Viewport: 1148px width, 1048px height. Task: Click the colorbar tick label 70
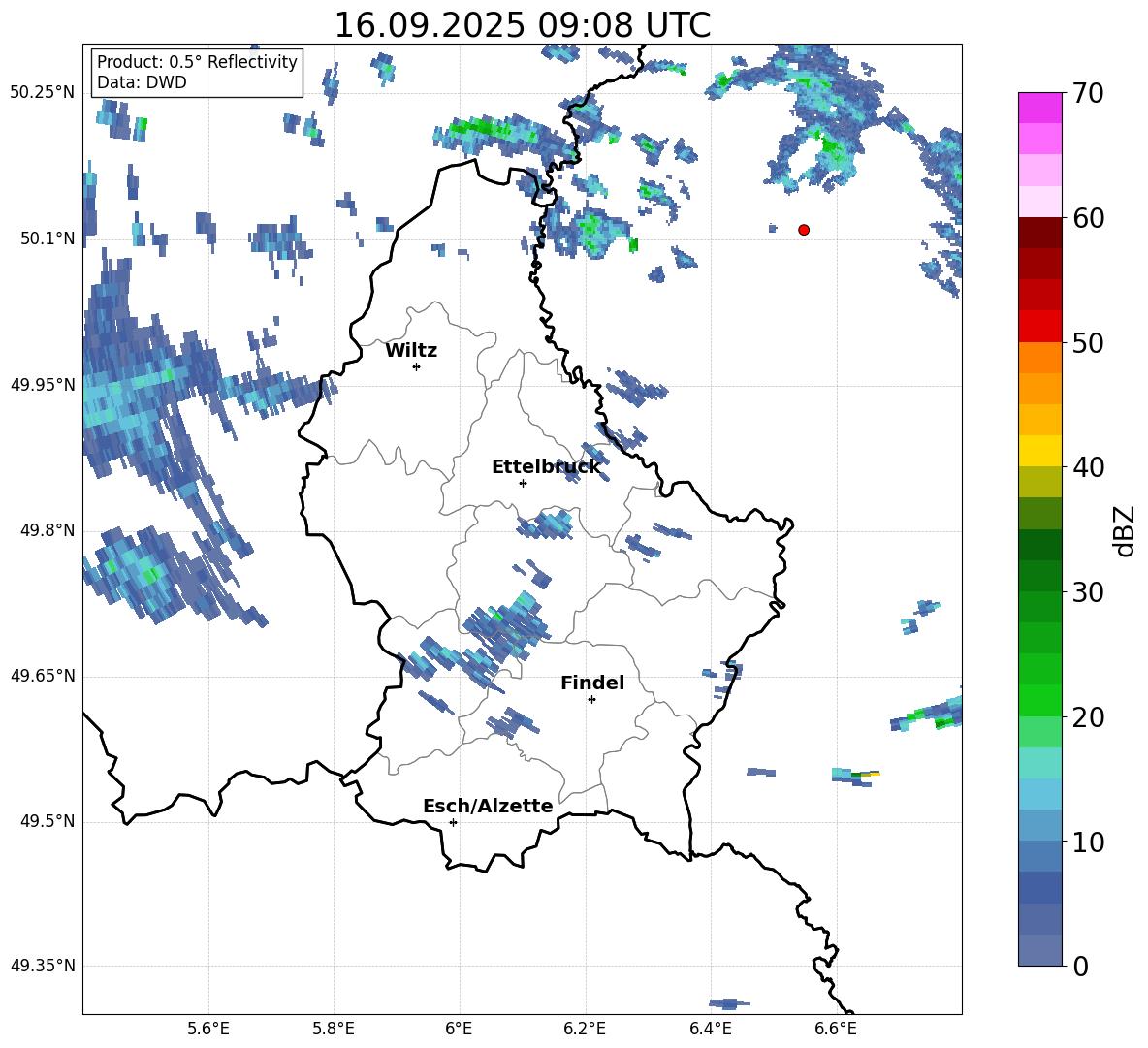(x=1088, y=93)
